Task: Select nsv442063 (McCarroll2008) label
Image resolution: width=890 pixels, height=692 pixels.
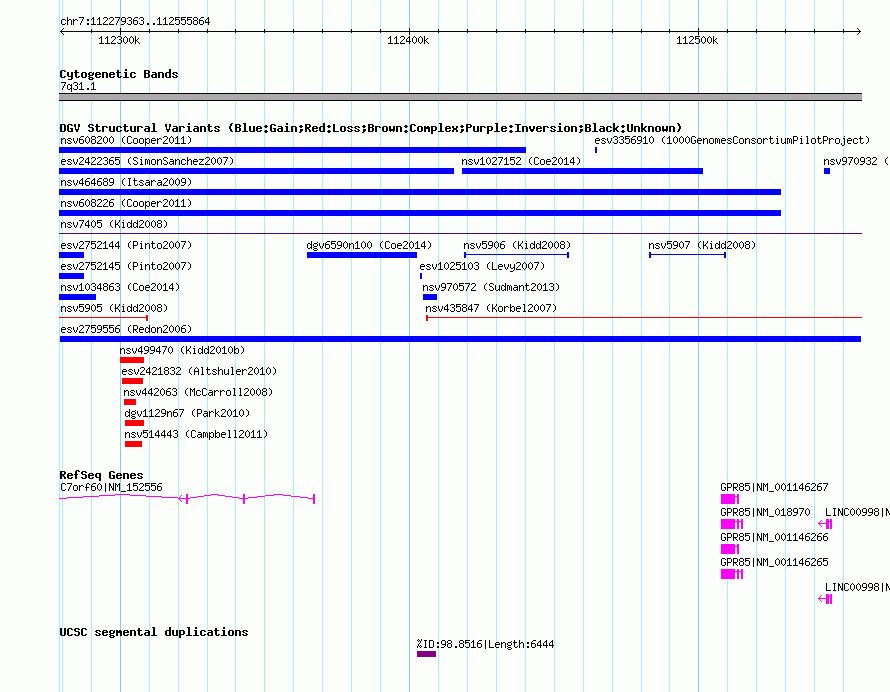Action: 198,392
